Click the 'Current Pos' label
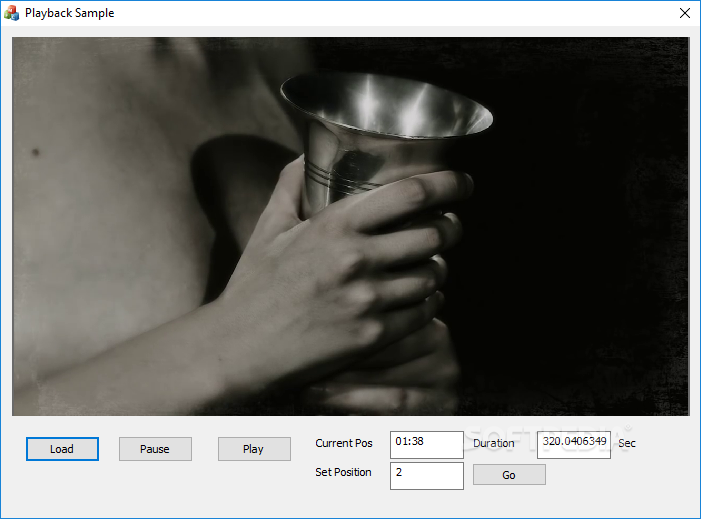The image size is (701, 519). tap(344, 443)
